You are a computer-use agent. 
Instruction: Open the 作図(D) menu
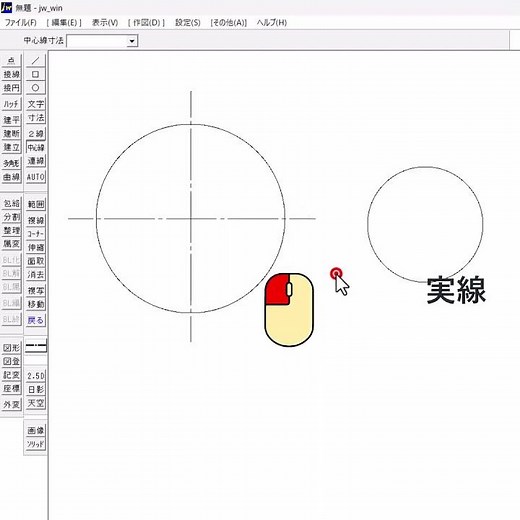(146, 23)
